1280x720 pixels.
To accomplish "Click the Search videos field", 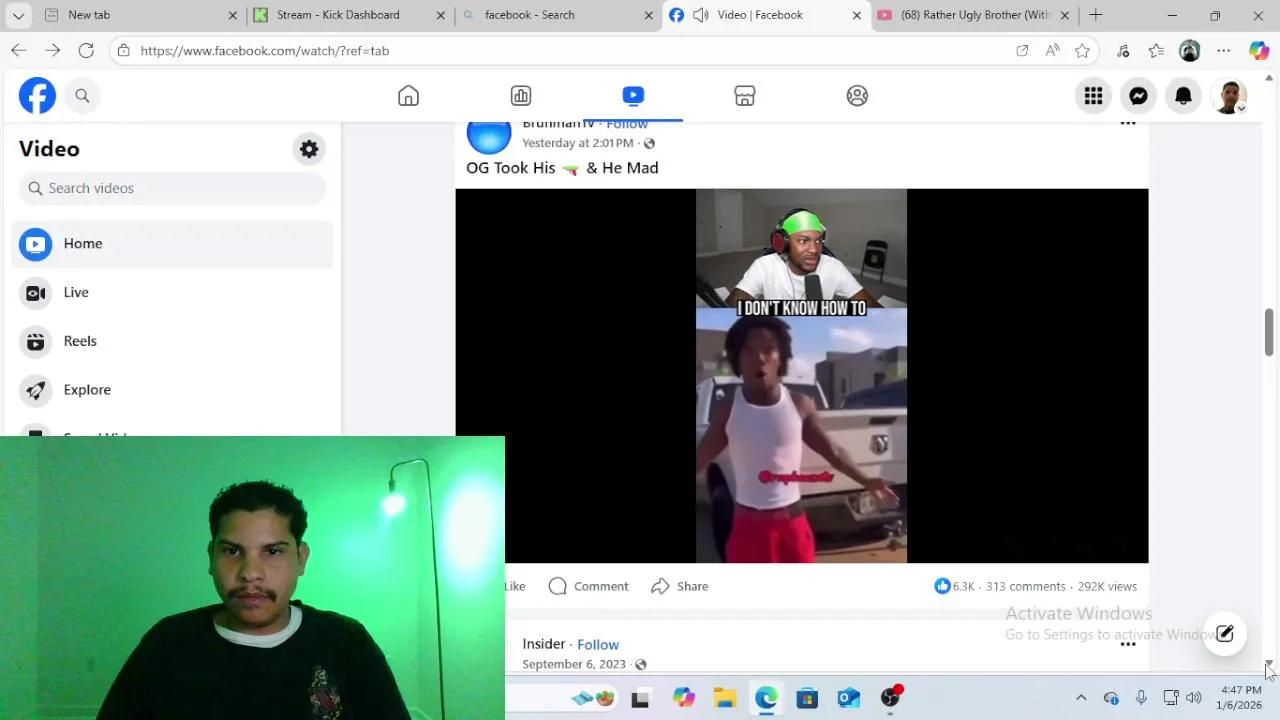I will point(172,188).
